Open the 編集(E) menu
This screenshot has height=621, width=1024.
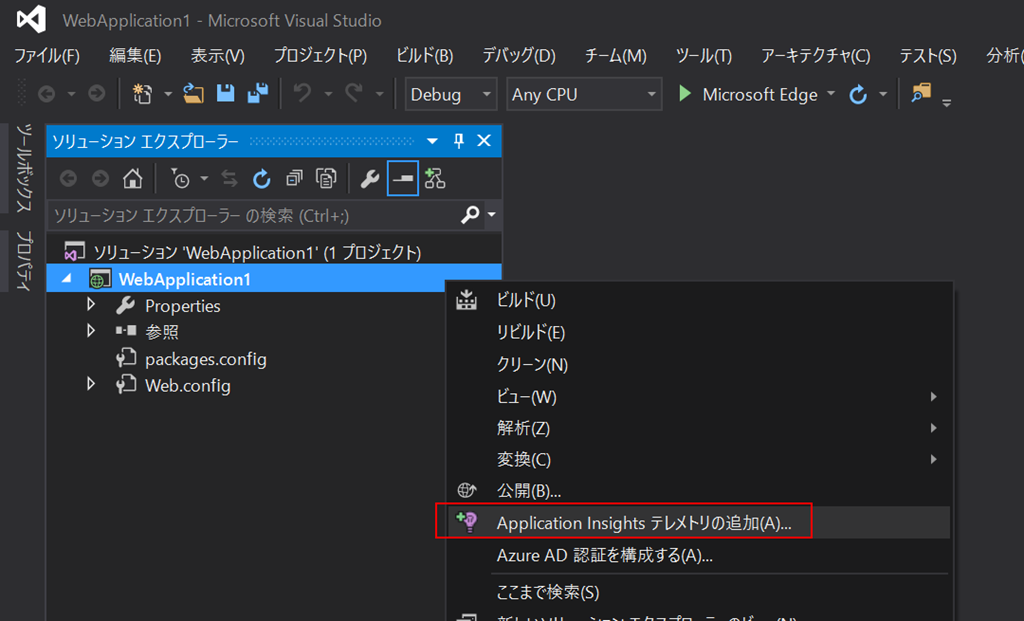click(135, 56)
